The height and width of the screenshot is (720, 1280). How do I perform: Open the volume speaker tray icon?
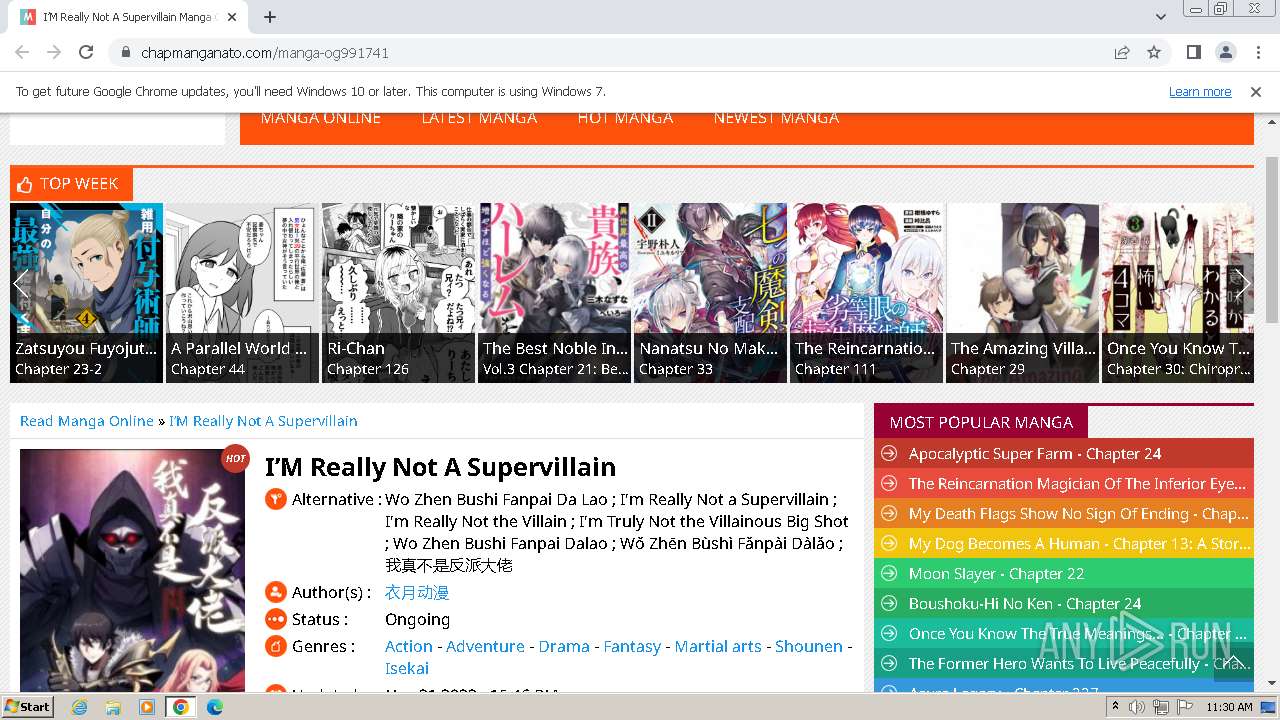(1136, 707)
